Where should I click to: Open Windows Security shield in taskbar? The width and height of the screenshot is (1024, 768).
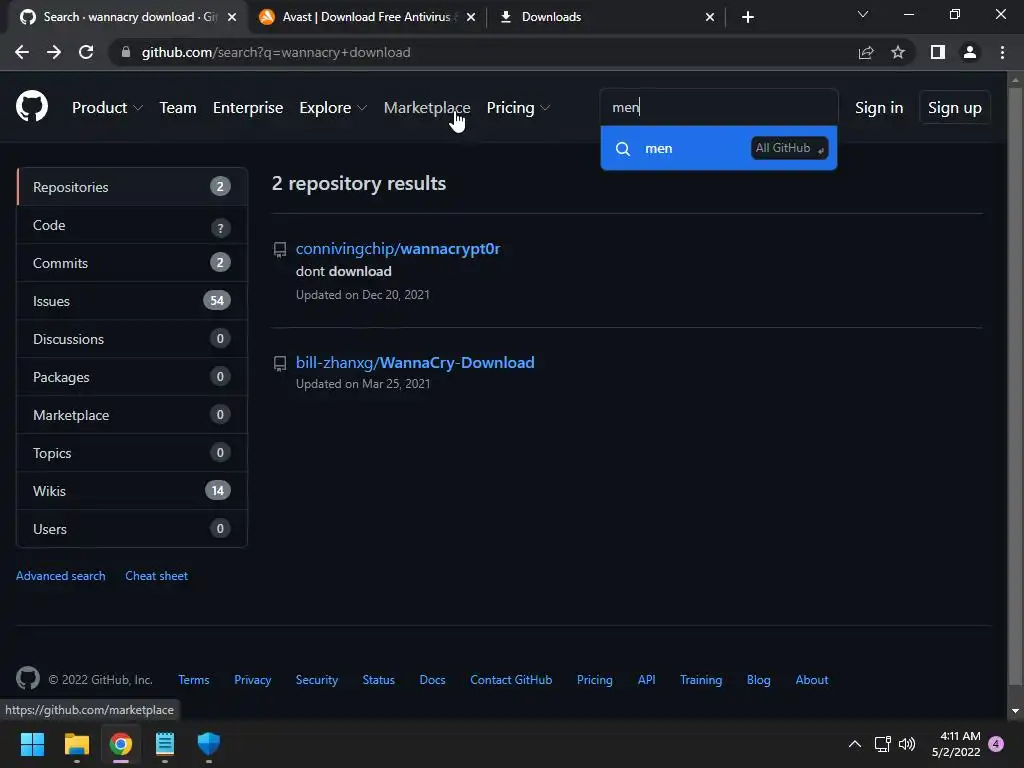209,744
